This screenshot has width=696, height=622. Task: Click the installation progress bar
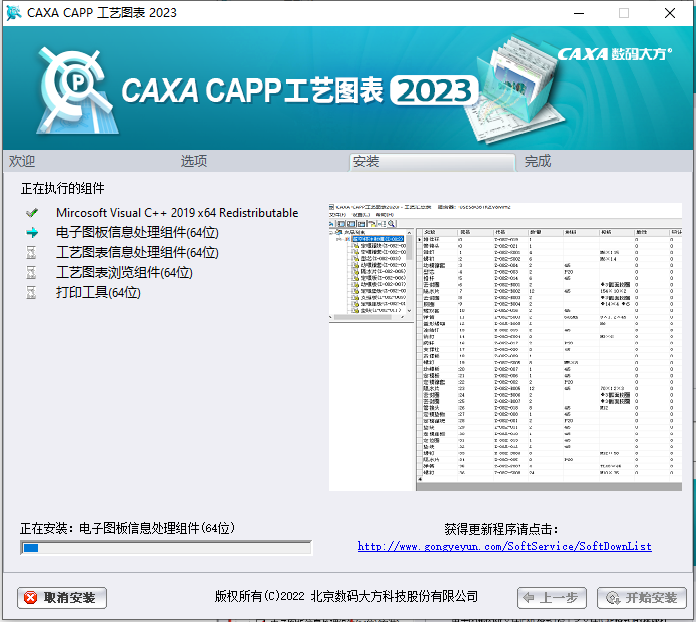166,548
